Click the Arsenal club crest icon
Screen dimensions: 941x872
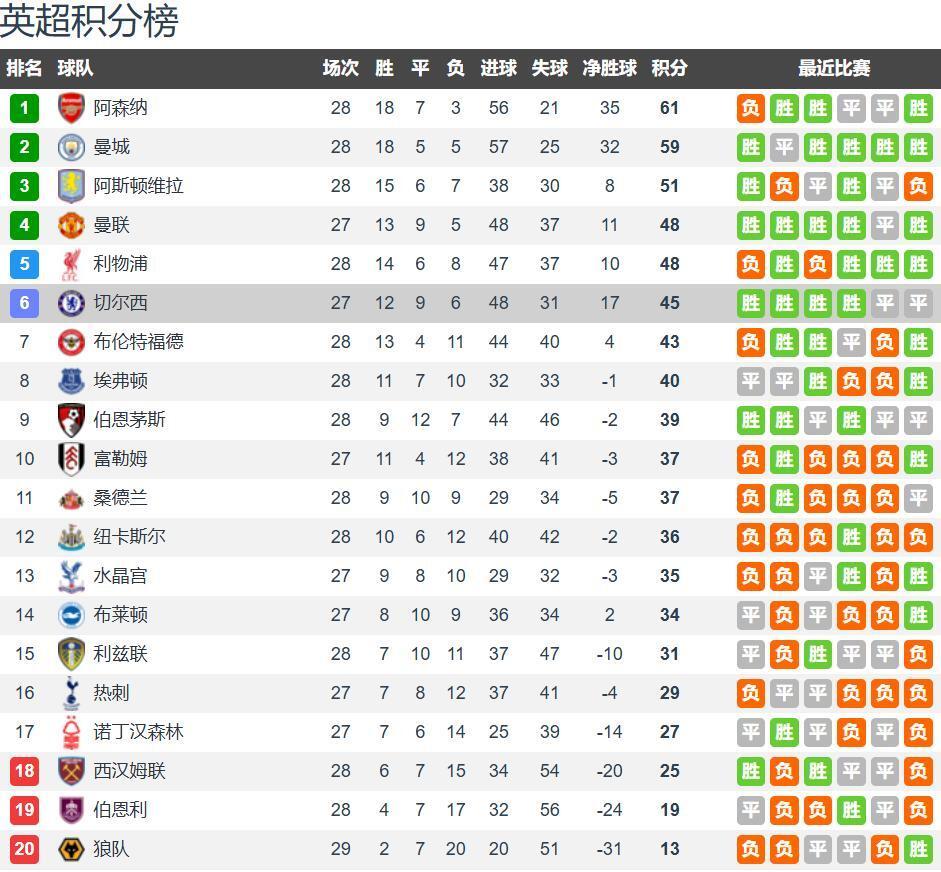[72, 108]
